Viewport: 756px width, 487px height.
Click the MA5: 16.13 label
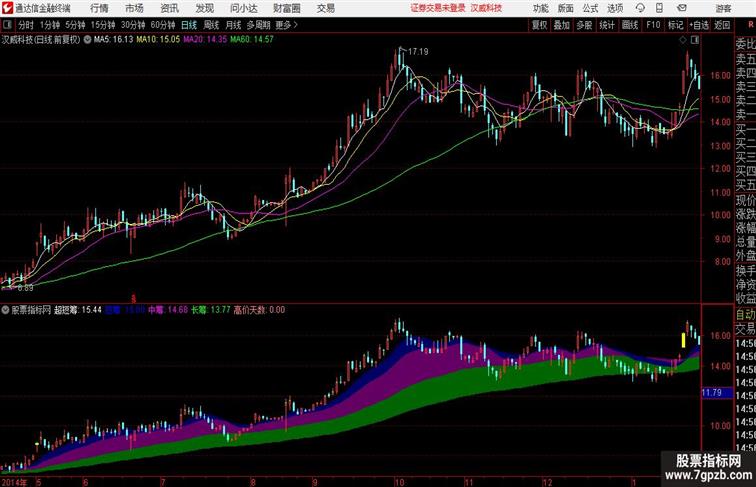pos(113,40)
